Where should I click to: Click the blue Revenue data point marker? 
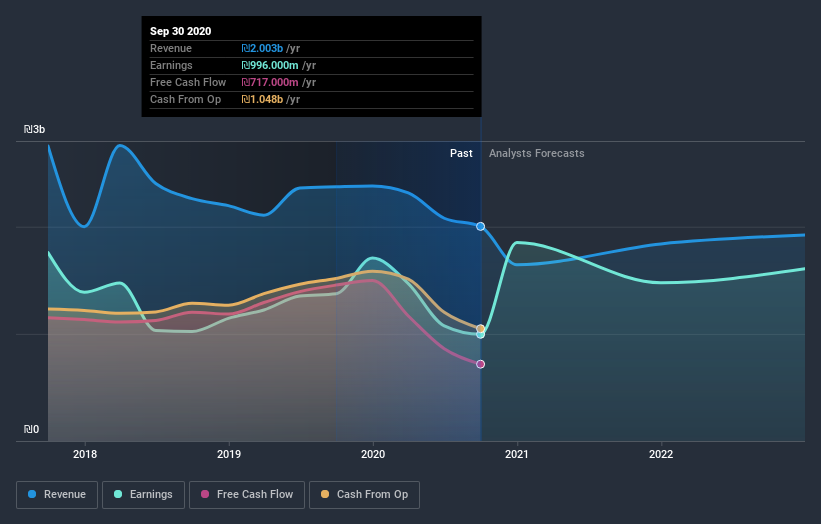(480, 227)
